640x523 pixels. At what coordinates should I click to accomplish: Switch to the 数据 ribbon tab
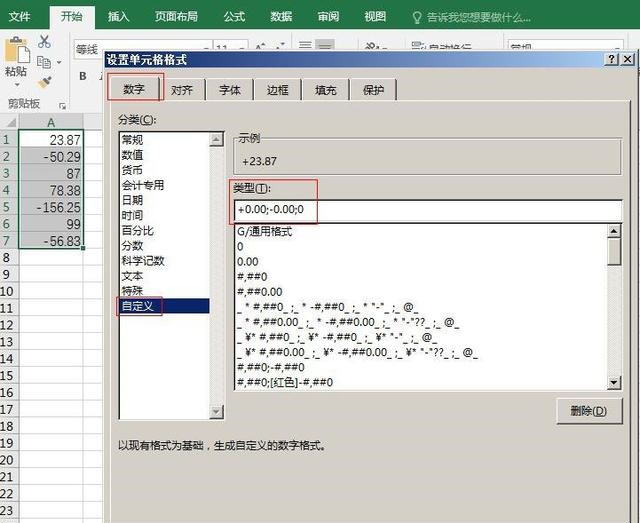click(281, 17)
